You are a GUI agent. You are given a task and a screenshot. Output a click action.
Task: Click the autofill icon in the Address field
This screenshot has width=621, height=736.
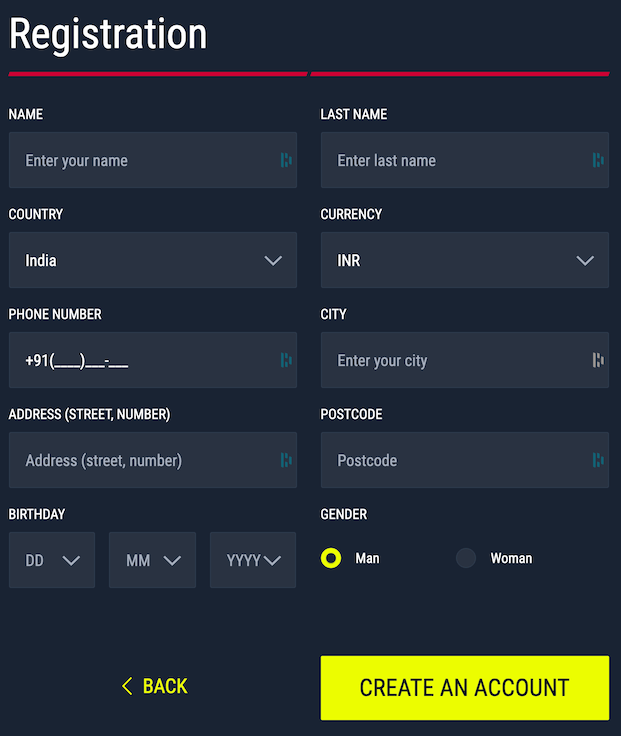(x=286, y=460)
